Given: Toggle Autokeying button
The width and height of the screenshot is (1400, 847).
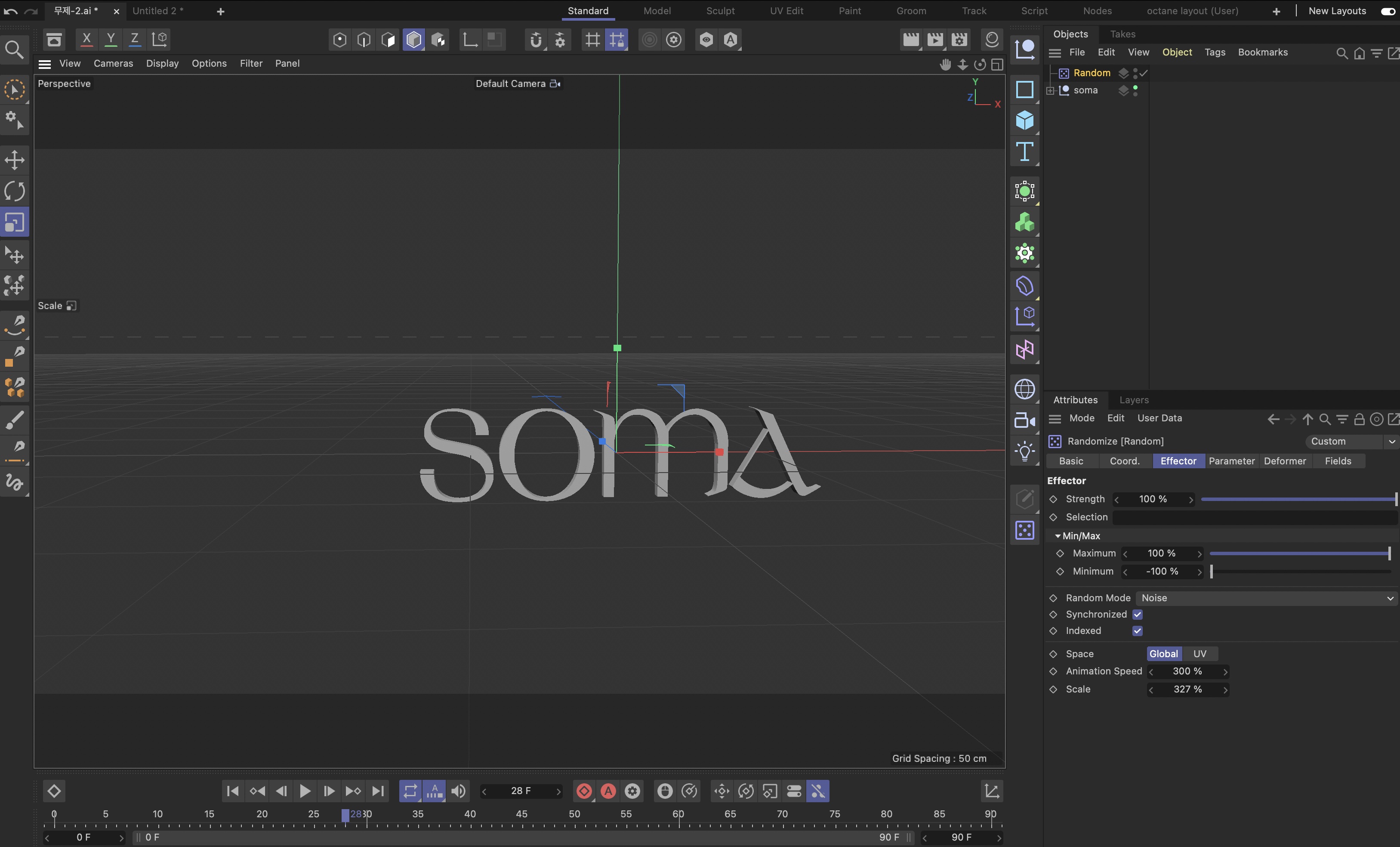Looking at the screenshot, I should coord(608,791).
